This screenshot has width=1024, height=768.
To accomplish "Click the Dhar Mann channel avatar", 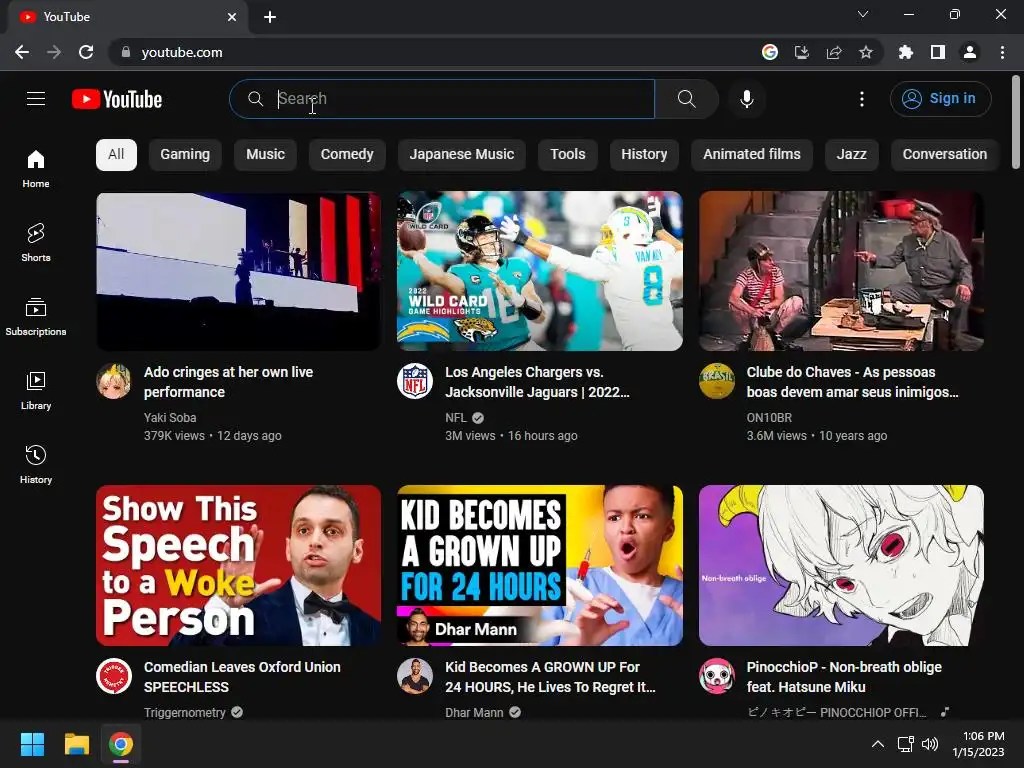I will (x=415, y=676).
